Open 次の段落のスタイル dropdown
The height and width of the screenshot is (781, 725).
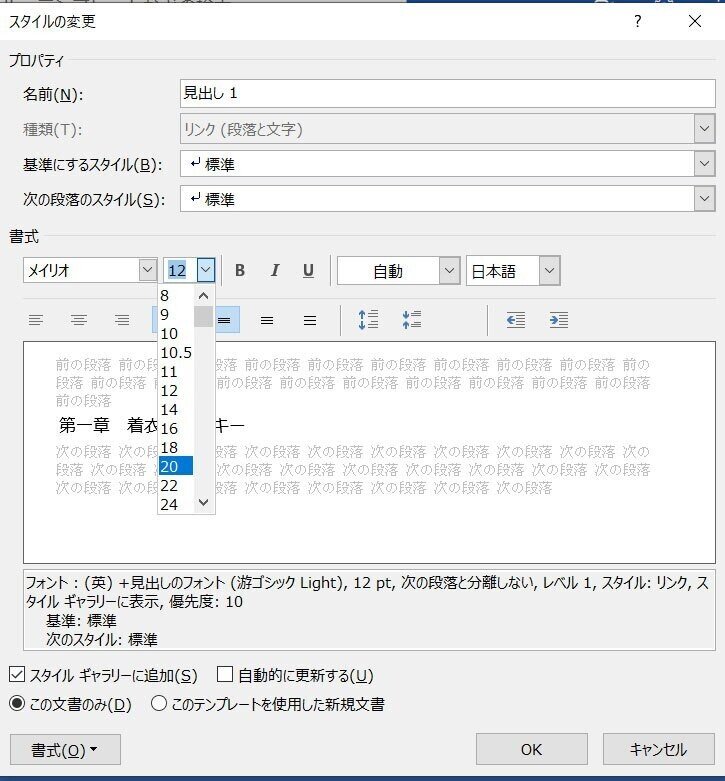[705, 198]
